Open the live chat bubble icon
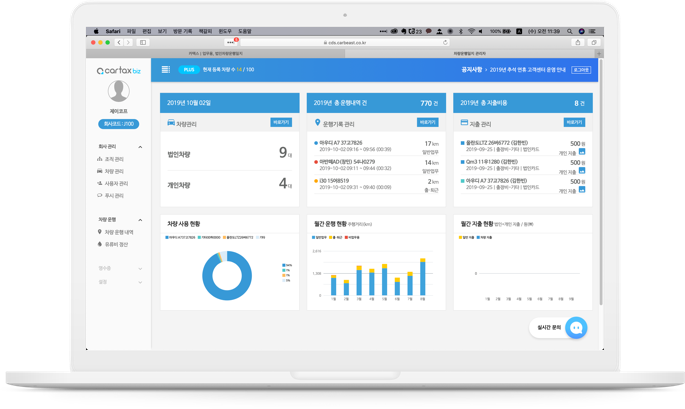The width and height of the screenshot is (685, 409). click(x=576, y=328)
